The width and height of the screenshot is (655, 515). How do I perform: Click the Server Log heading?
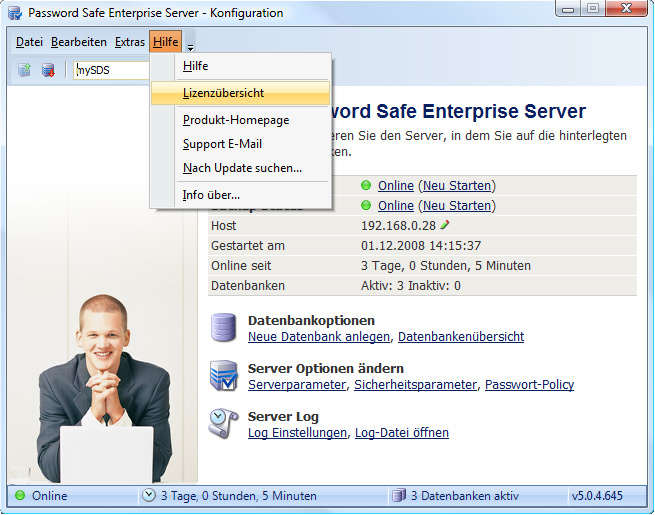tap(283, 416)
